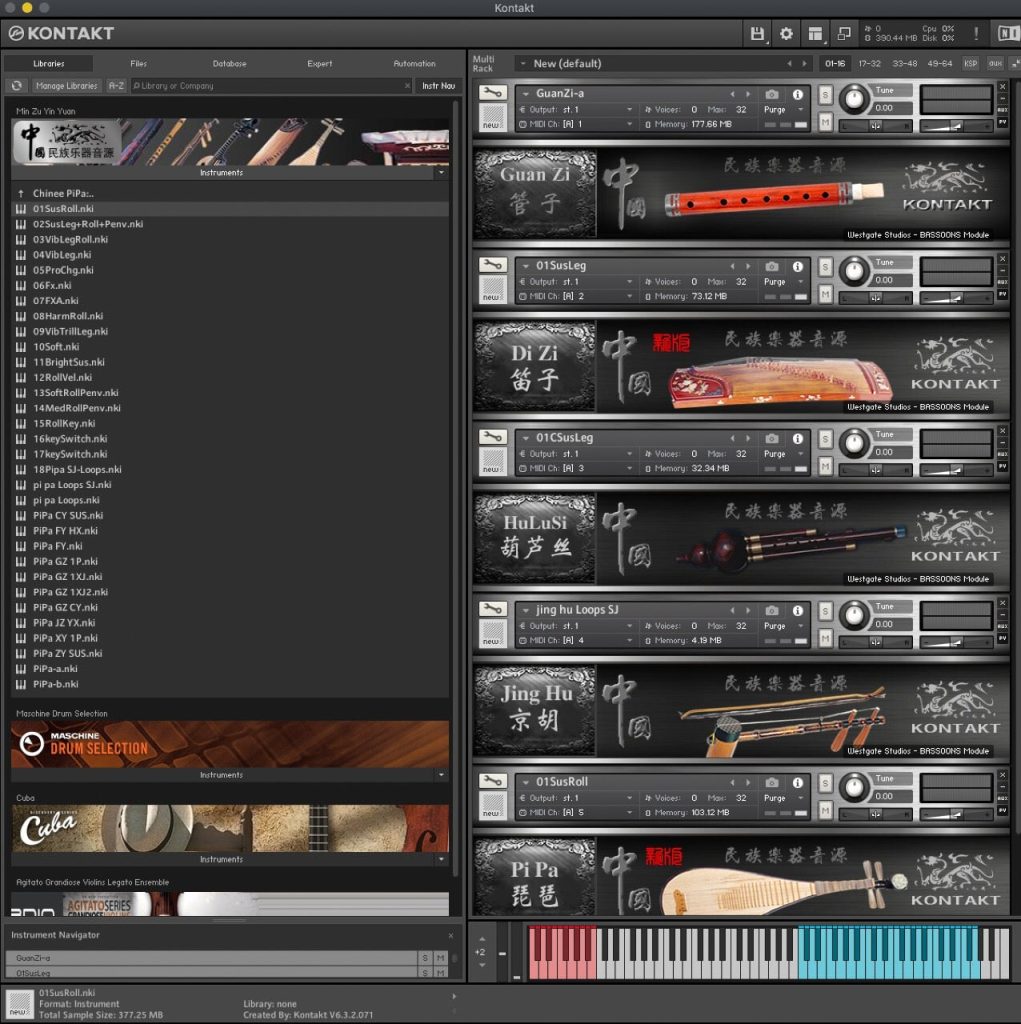Click 01CSusLeg snapshot camera icon
The width and height of the screenshot is (1021, 1024).
click(x=771, y=438)
